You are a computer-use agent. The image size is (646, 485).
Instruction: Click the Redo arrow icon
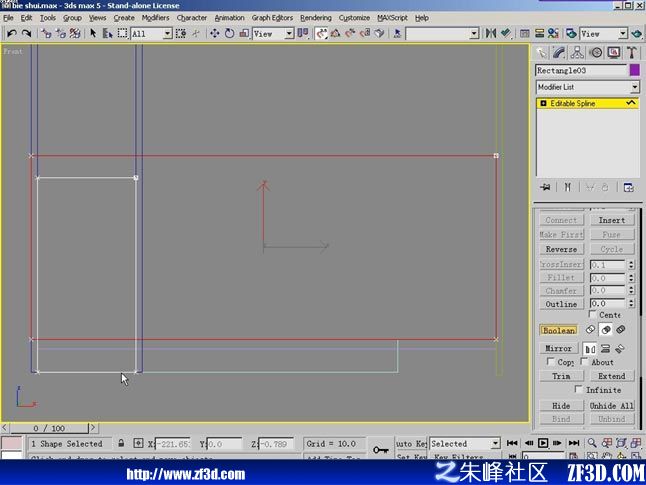coord(26,33)
